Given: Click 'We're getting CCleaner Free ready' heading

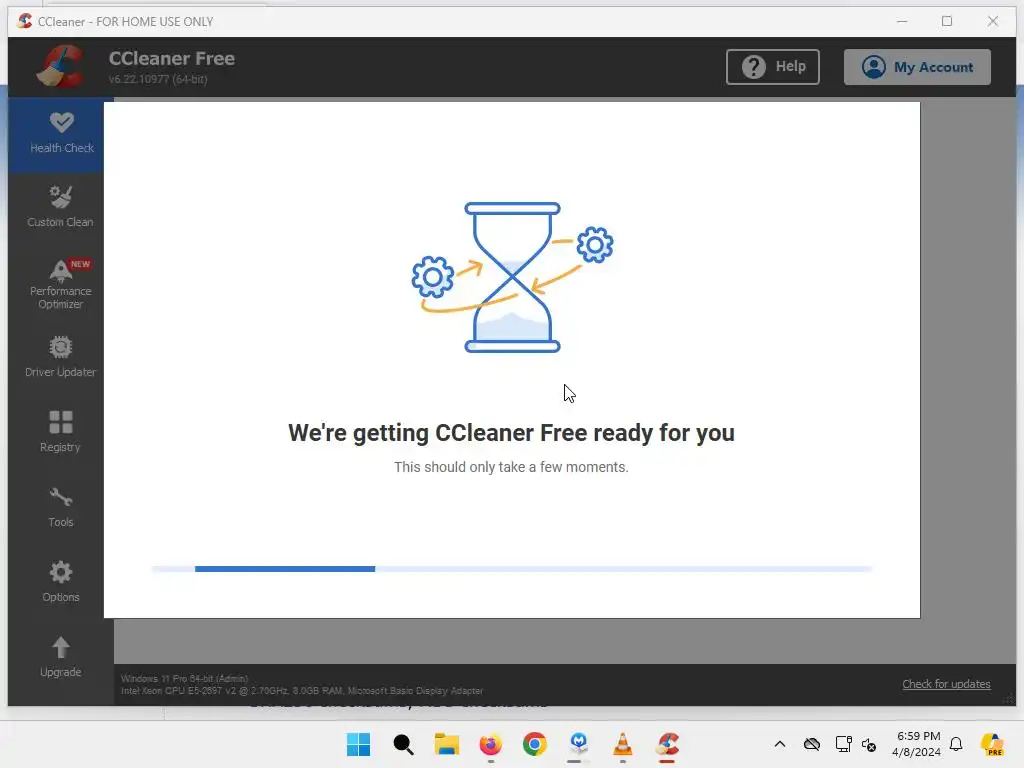Looking at the screenshot, I should [x=511, y=433].
